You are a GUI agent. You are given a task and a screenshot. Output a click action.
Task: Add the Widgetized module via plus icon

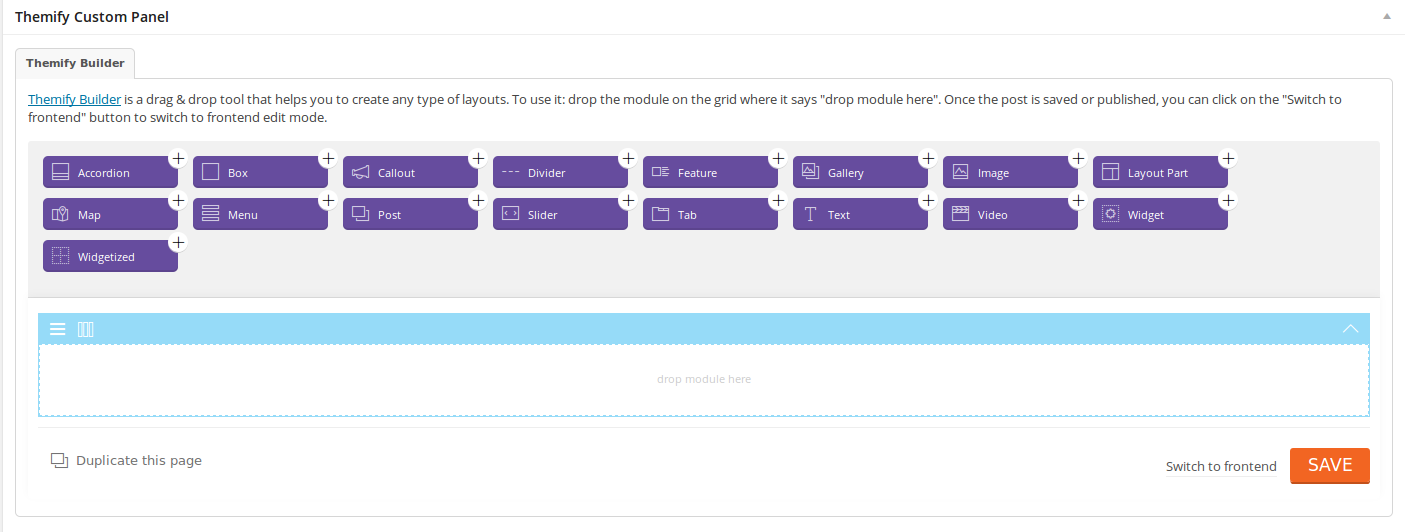coord(177,242)
